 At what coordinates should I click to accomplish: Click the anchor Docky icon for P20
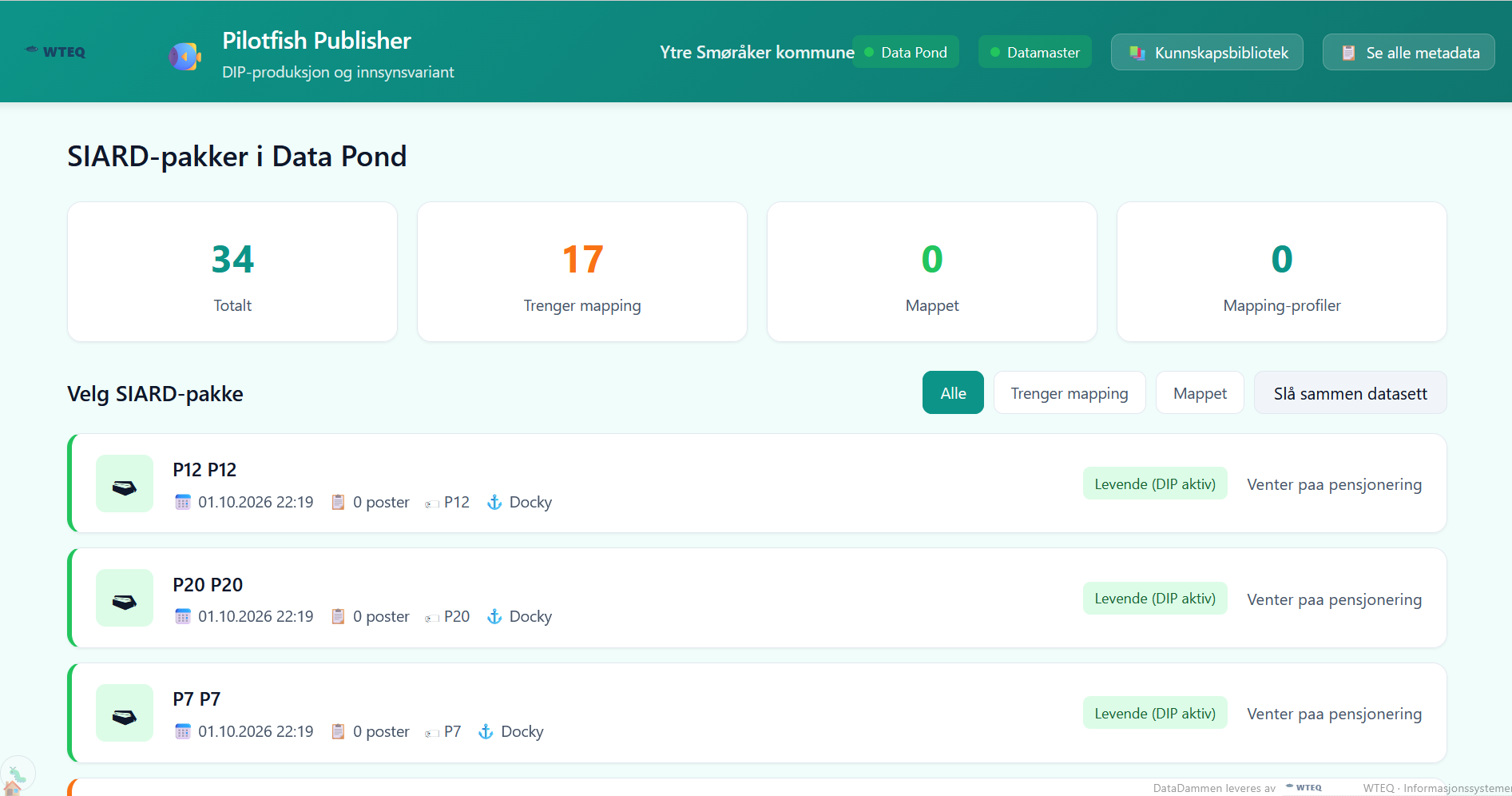494,616
